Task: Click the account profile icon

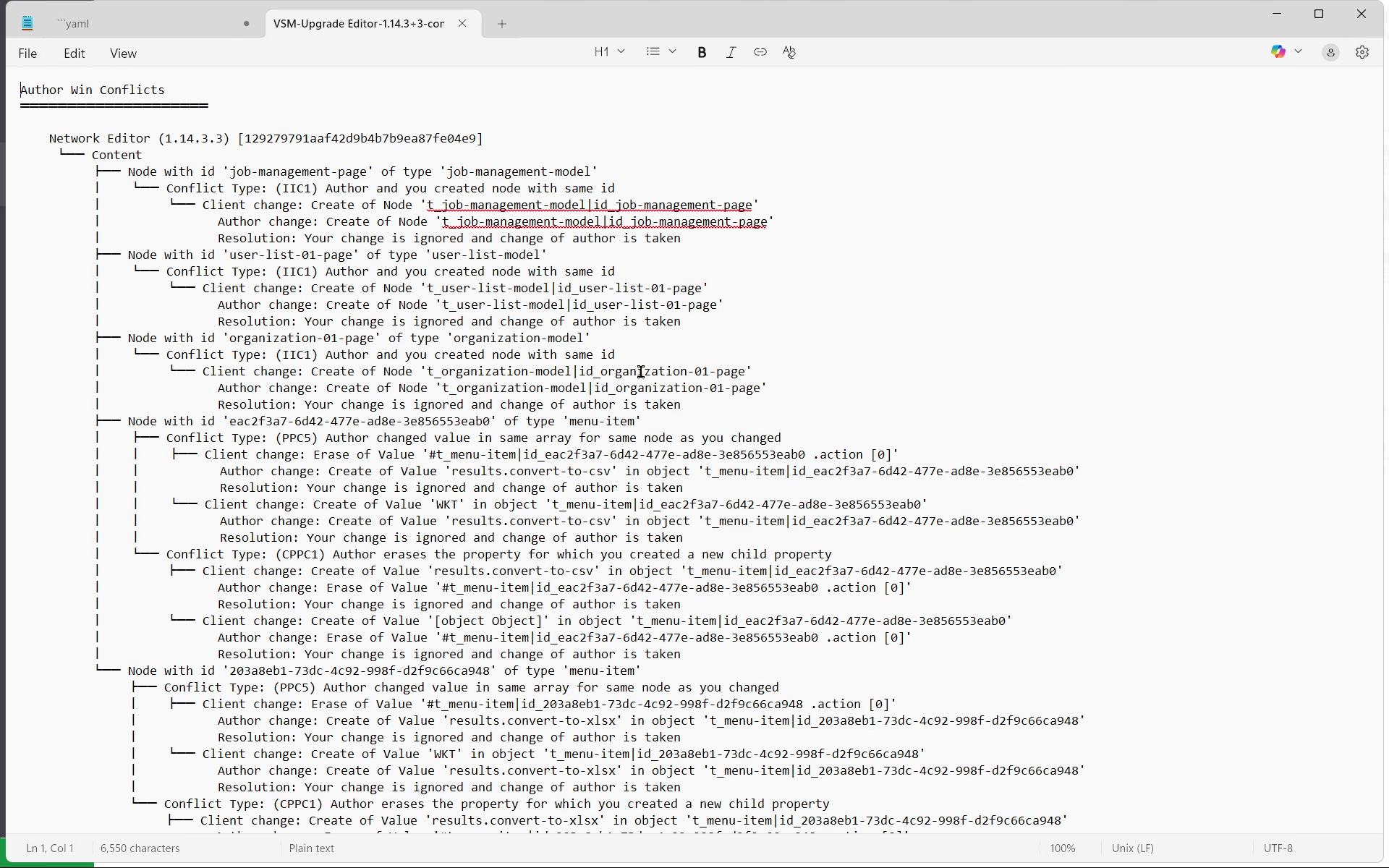Action: click(1330, 52)
